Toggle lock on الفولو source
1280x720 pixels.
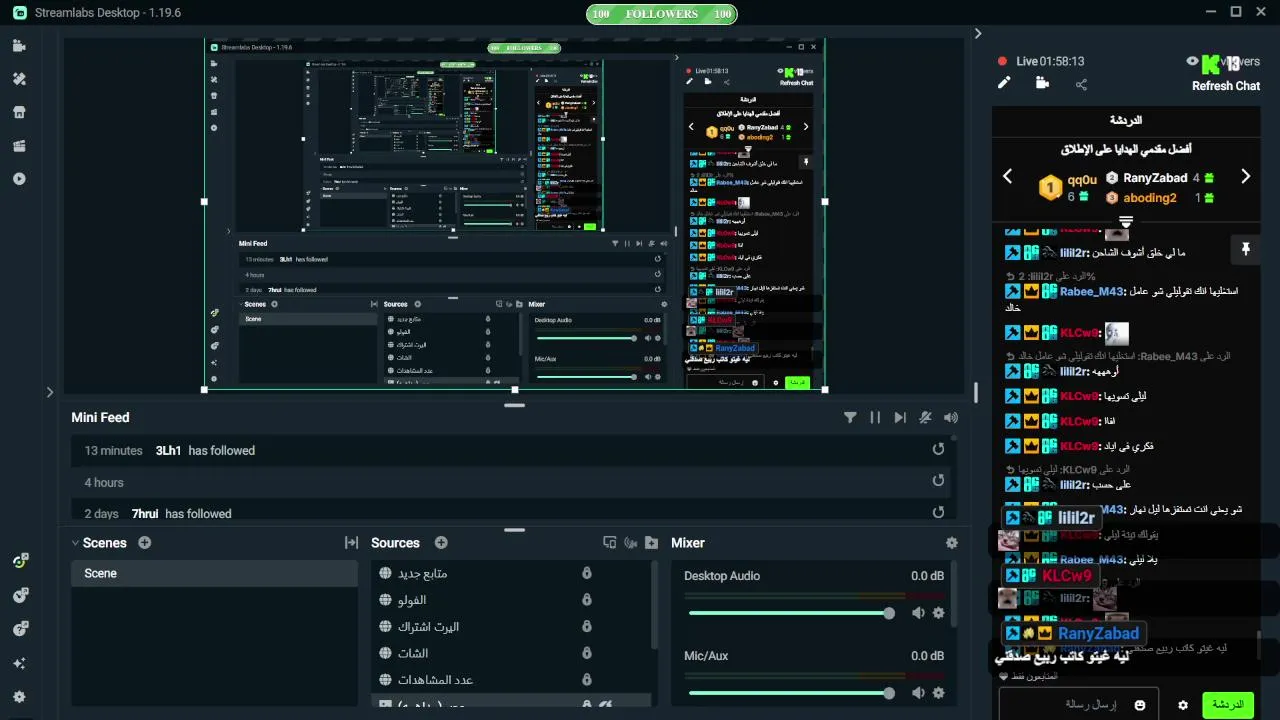tap(587, 600)
